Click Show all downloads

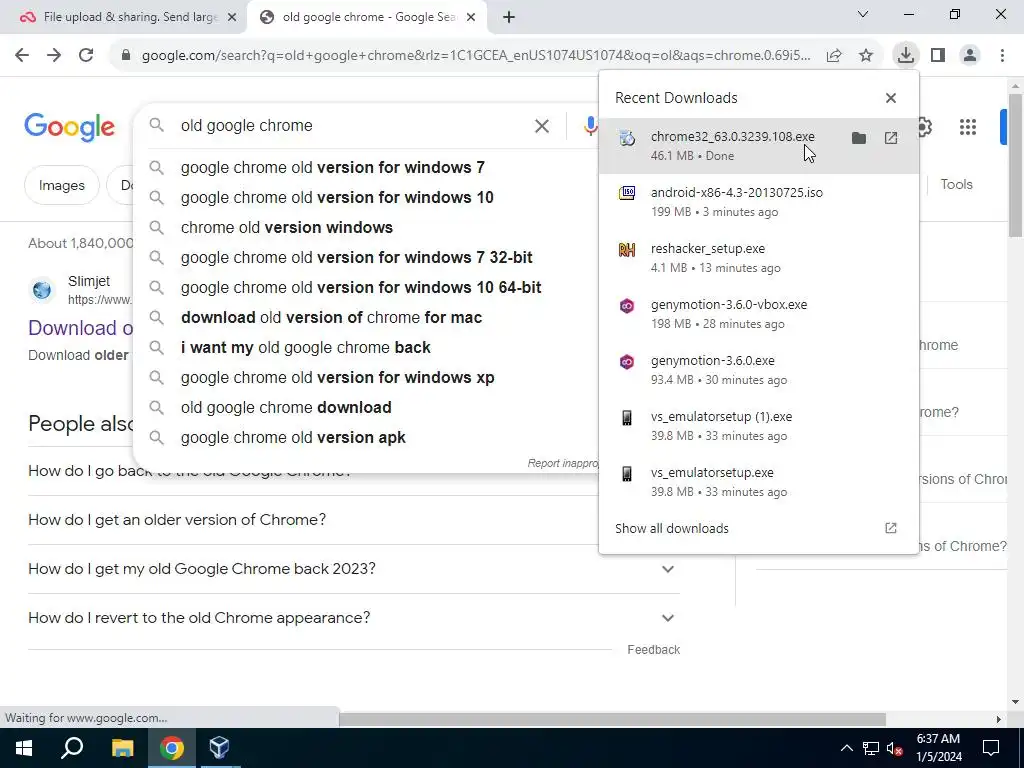tap(759, 528)
